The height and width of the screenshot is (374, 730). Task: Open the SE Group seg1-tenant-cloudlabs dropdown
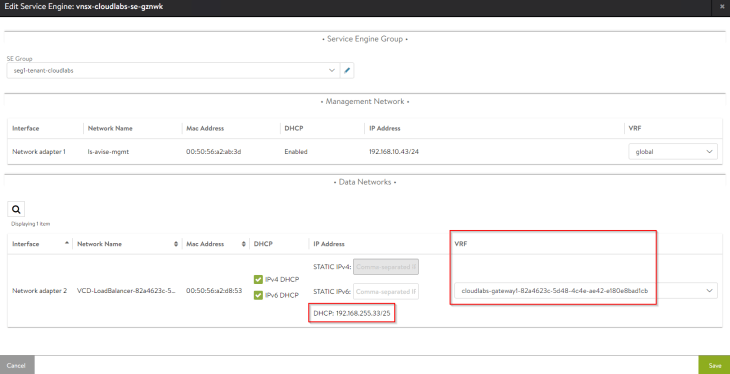[x=173, y=71]
